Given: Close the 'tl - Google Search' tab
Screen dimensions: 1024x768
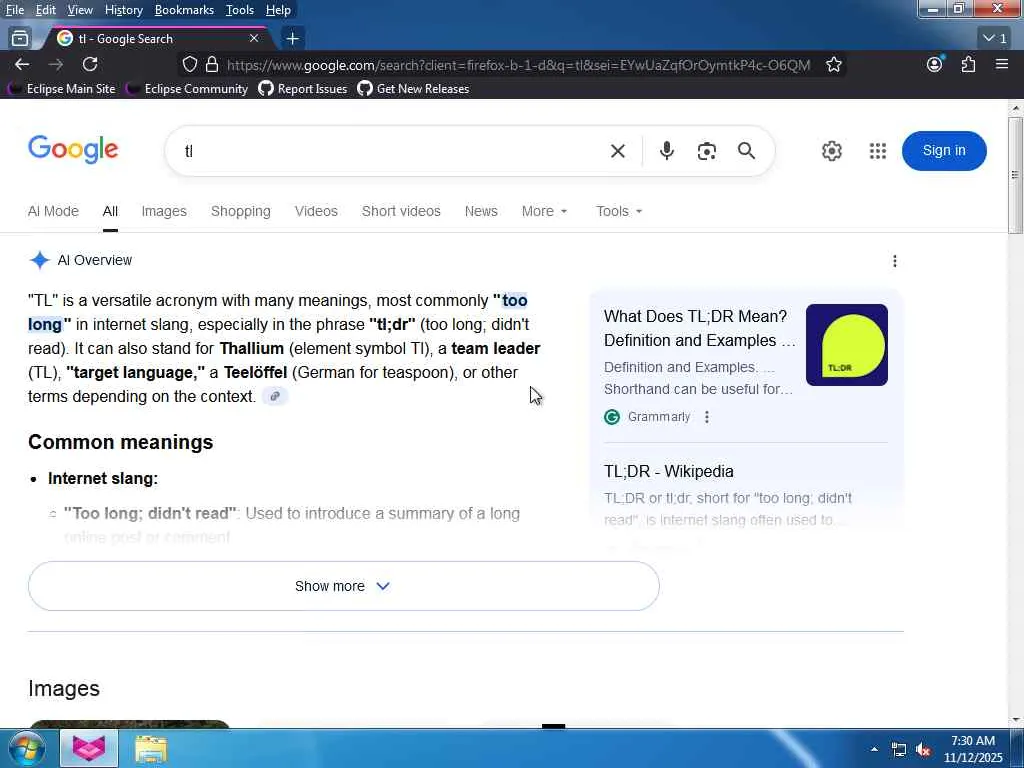Looking at the screenshot, I should tap(254, 39).
